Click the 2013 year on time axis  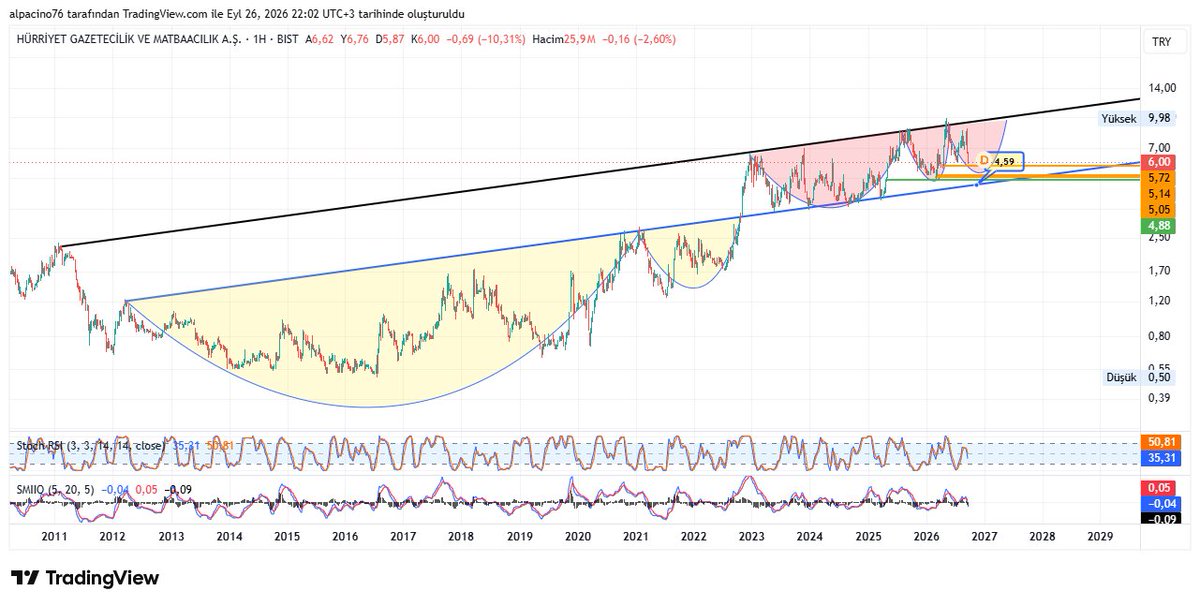171,537
